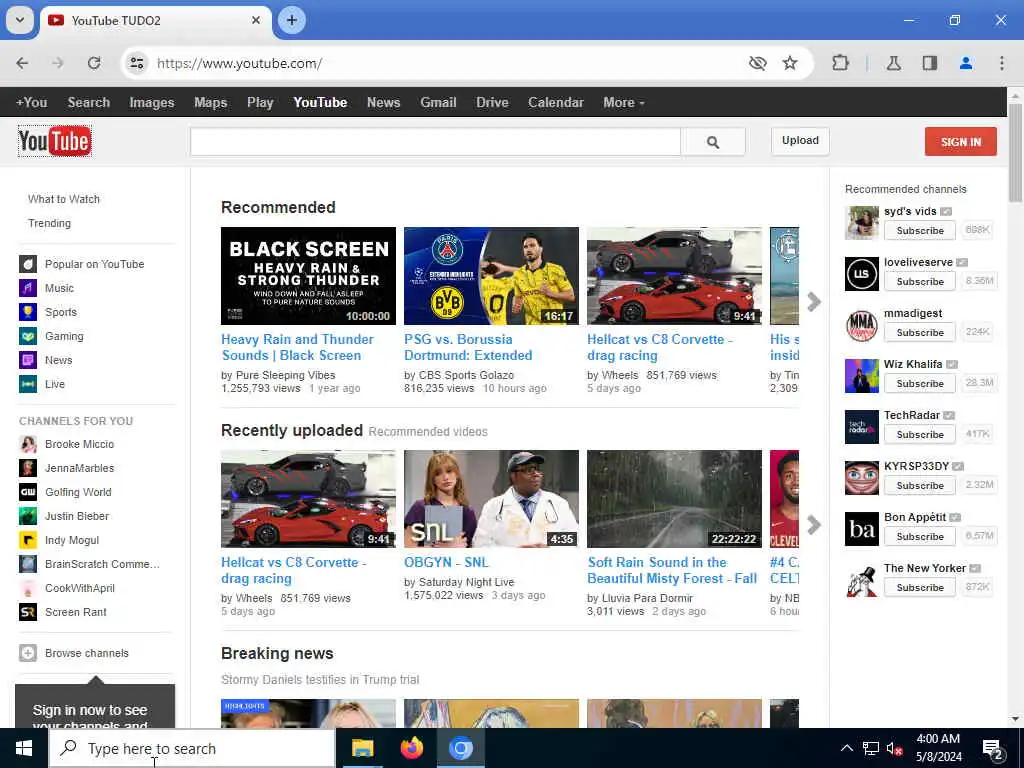Viewport: 1024px width, 768px height.
Task: Open Gmail in Google bar
Action: pyautogui.click(x=438, y=103)
